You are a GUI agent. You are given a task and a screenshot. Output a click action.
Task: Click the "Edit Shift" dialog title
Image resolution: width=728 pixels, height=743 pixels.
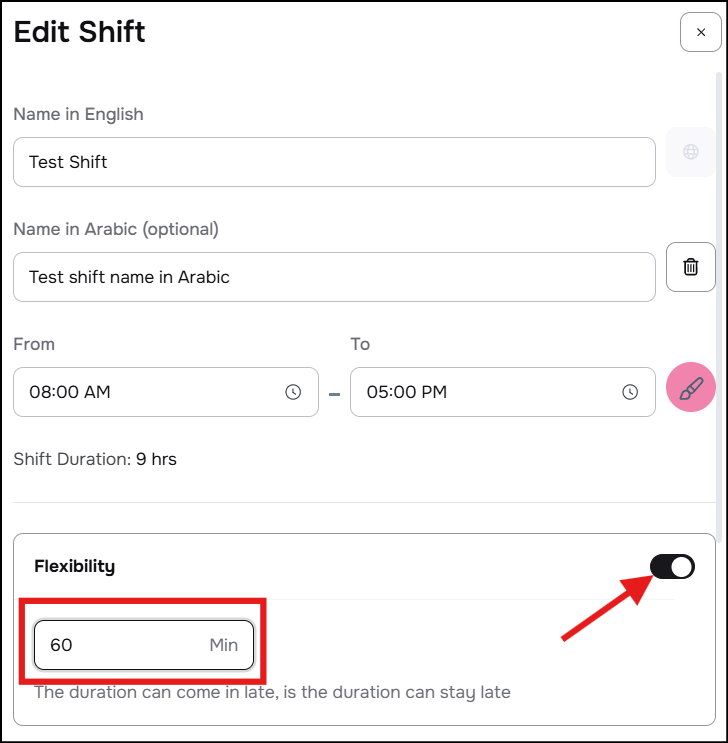80,32
